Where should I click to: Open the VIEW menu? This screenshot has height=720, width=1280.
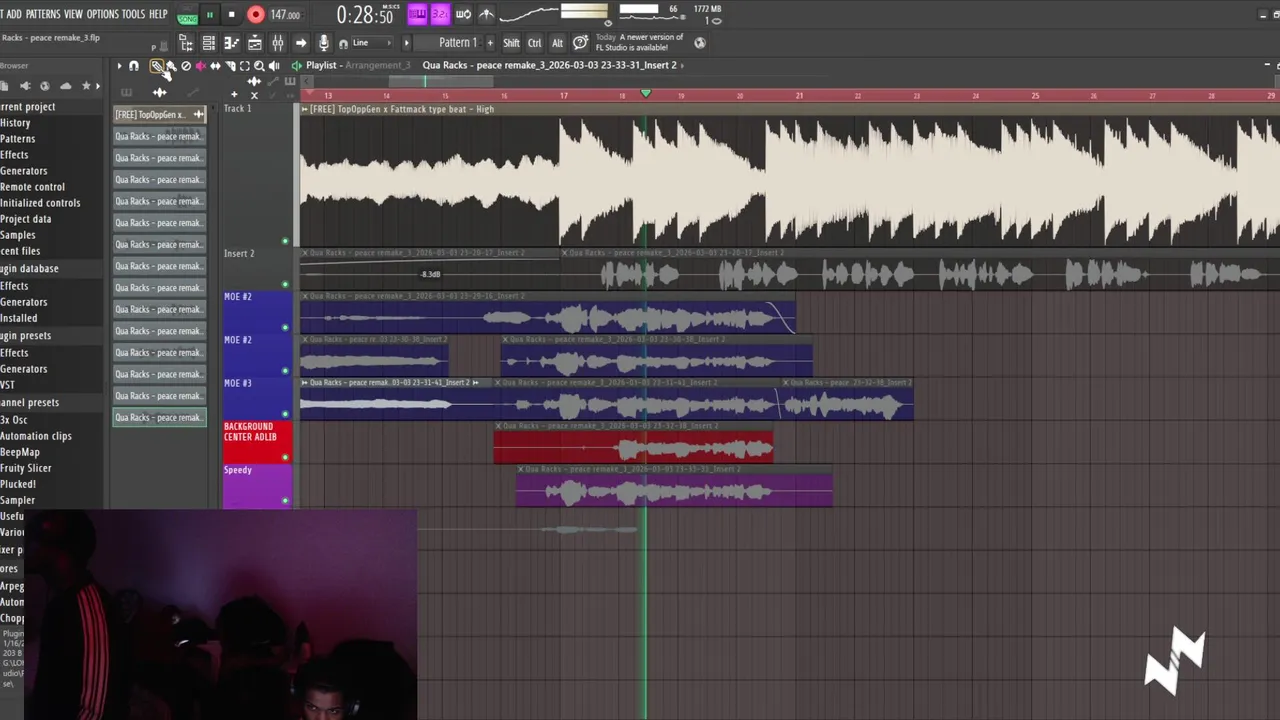[73, 14]
